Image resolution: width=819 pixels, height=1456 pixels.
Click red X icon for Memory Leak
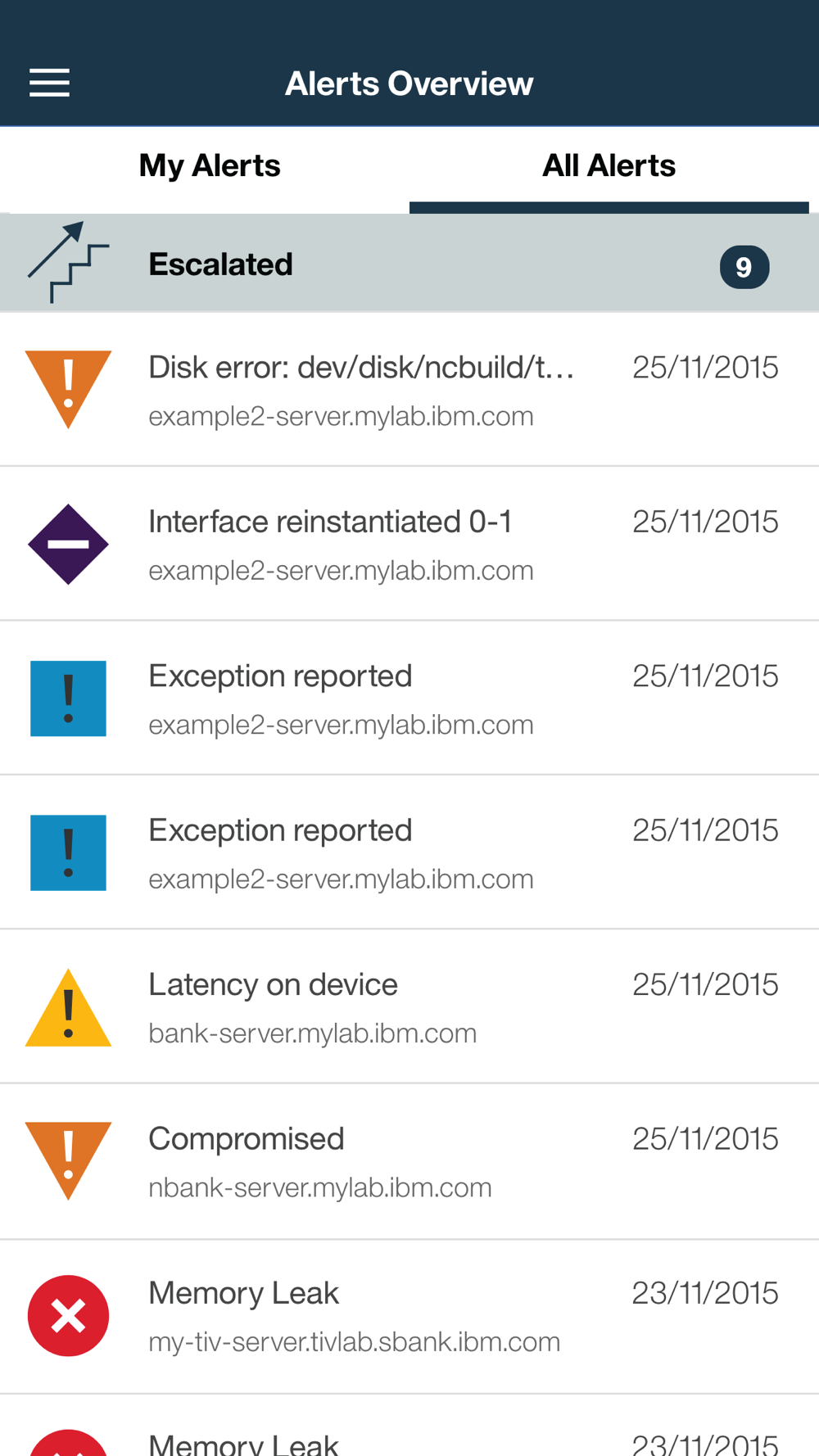click(x=68, y=1316)
